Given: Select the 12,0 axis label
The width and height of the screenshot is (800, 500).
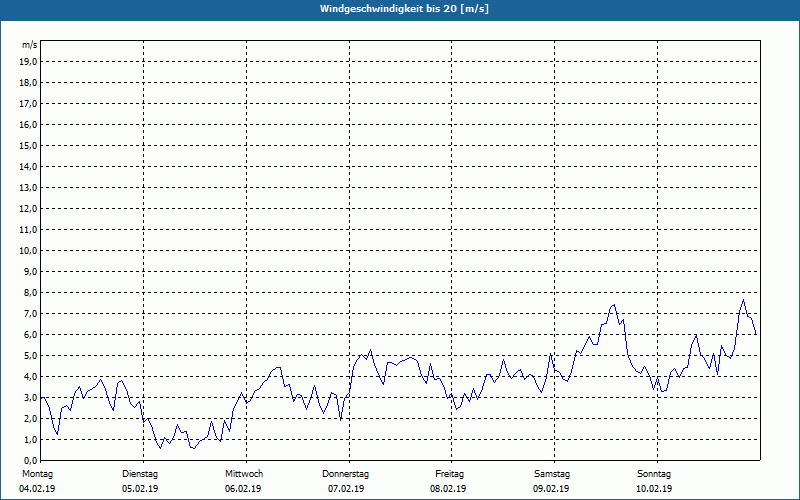Looking at the screenshot, I should 28,209.
